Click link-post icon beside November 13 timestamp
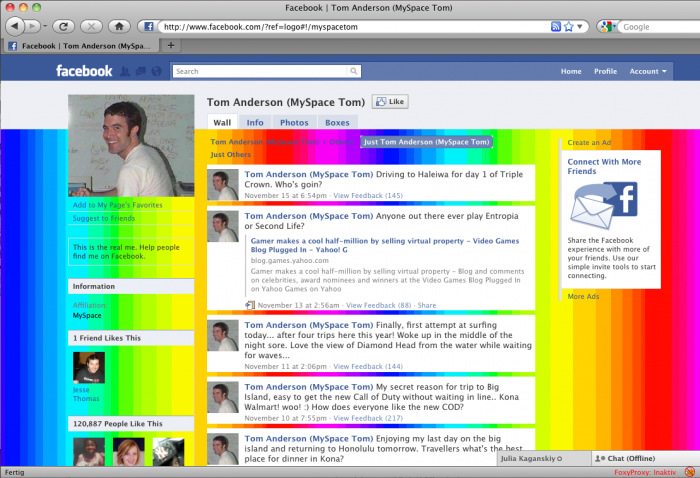This screenshot has width=700, height=478. click(x=250, y=305)
